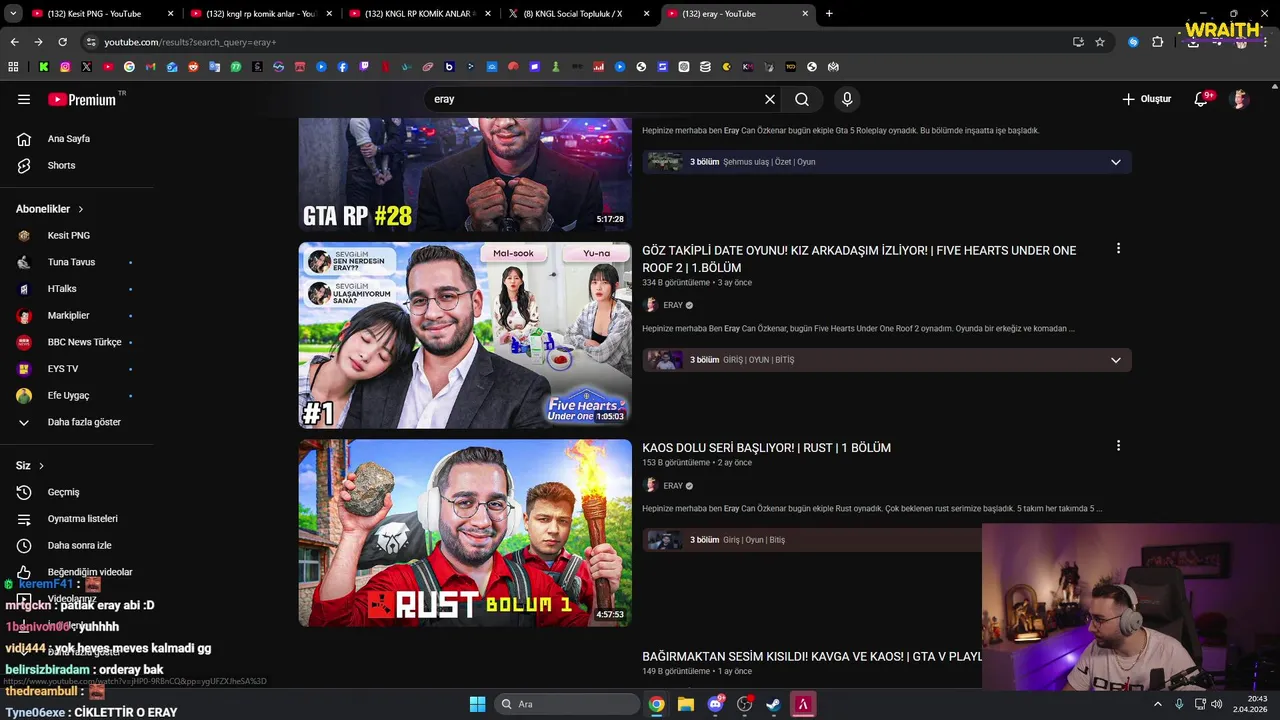Open the Twitch bookmark
This screenshot has height=720, width=1280.
click(x=364, y=67)
